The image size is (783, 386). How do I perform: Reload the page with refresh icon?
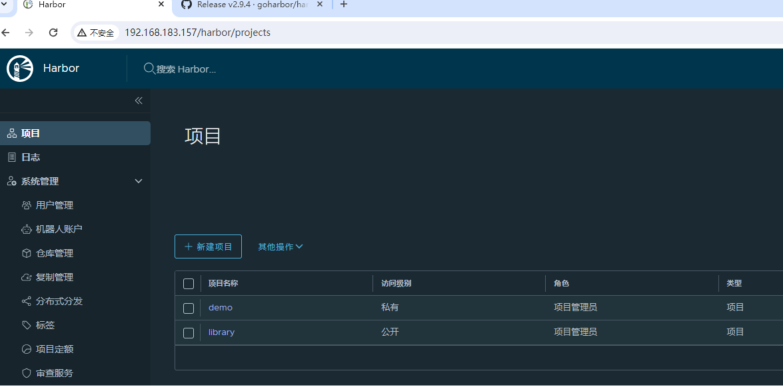[53, 32]
